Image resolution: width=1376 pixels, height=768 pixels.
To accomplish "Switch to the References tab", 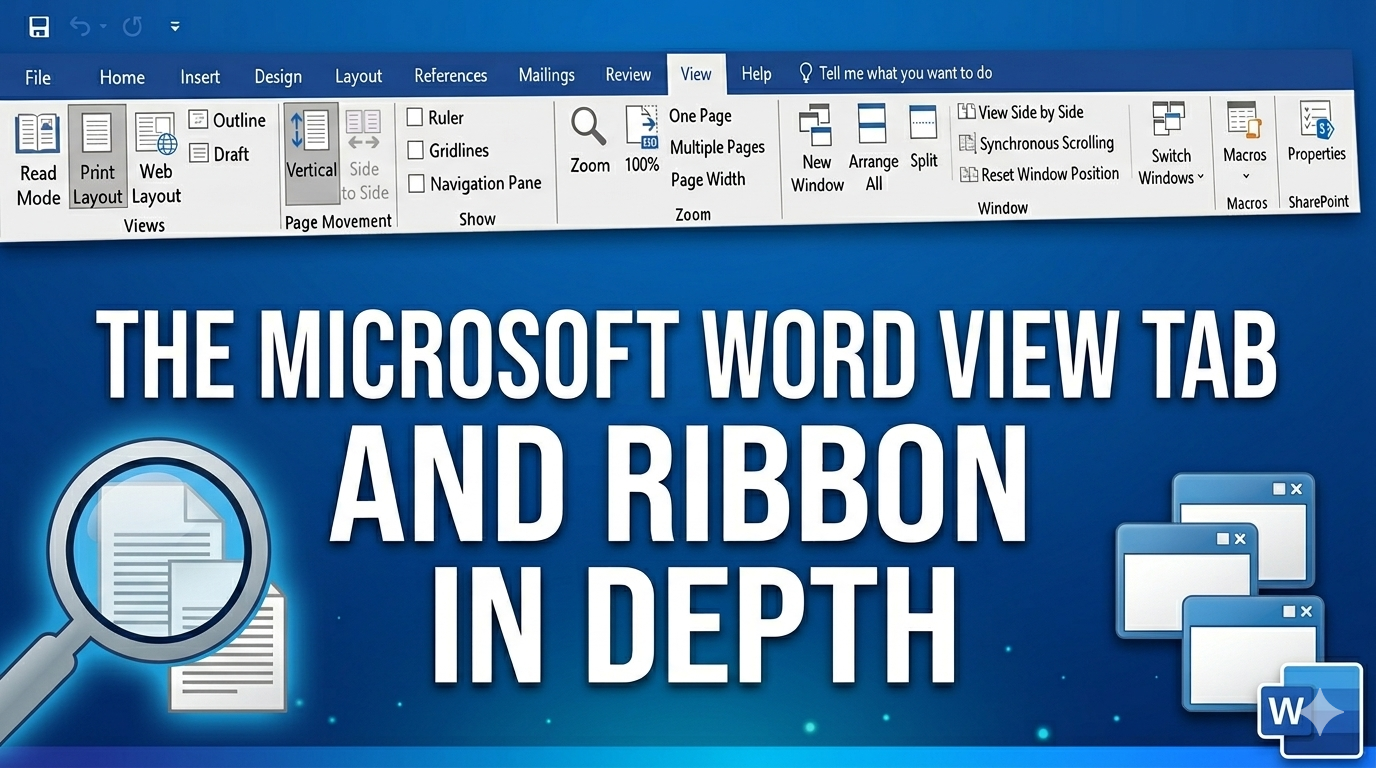I will pyautogui.click(x=450, y=75).
